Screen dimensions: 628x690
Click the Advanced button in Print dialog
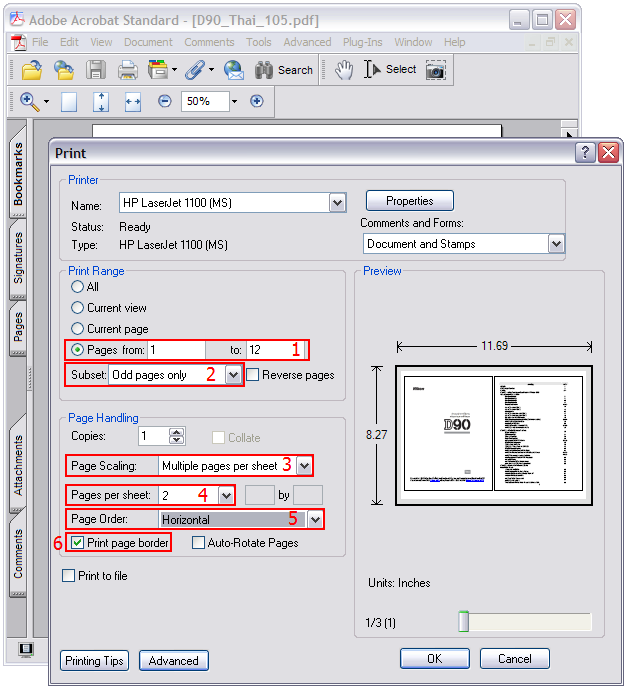click(174, 661)
